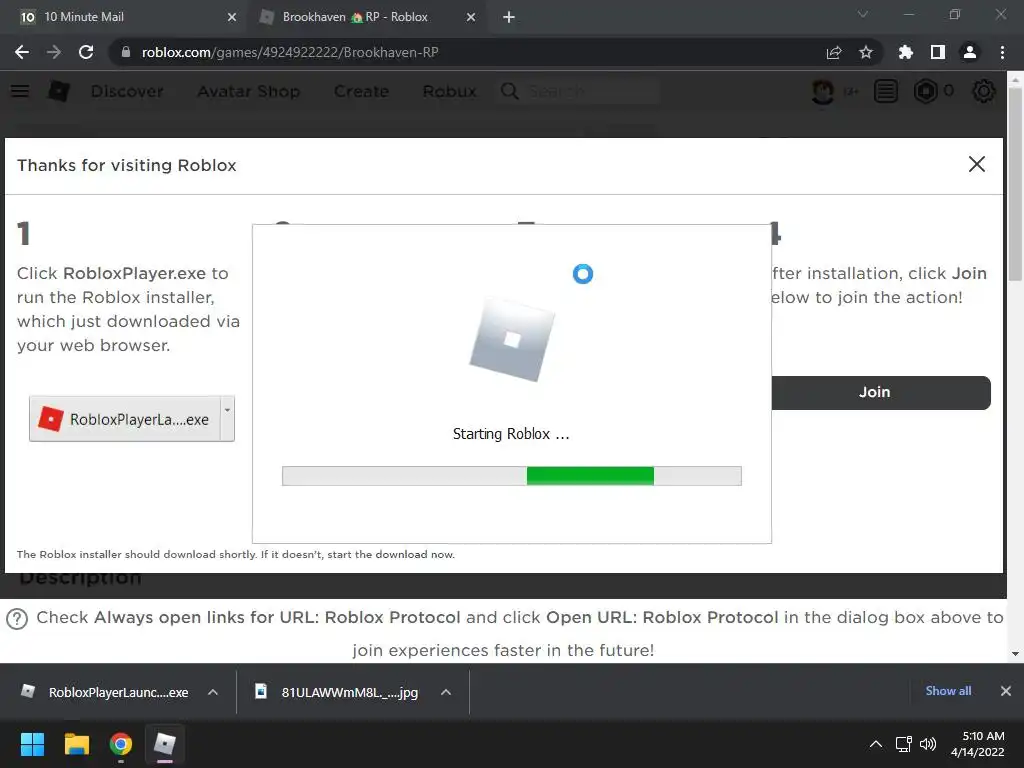Close the Brookhaven RP tab
Viewport: 1024px width, 768px height.
point(471,18)
